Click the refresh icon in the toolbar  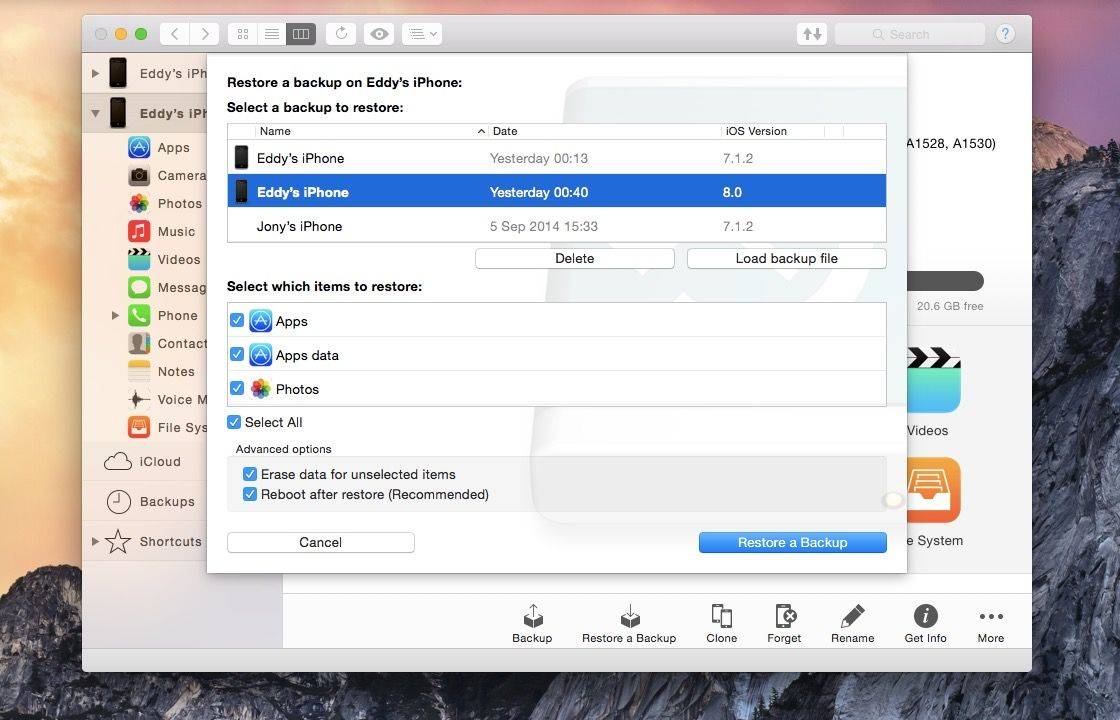341,34
